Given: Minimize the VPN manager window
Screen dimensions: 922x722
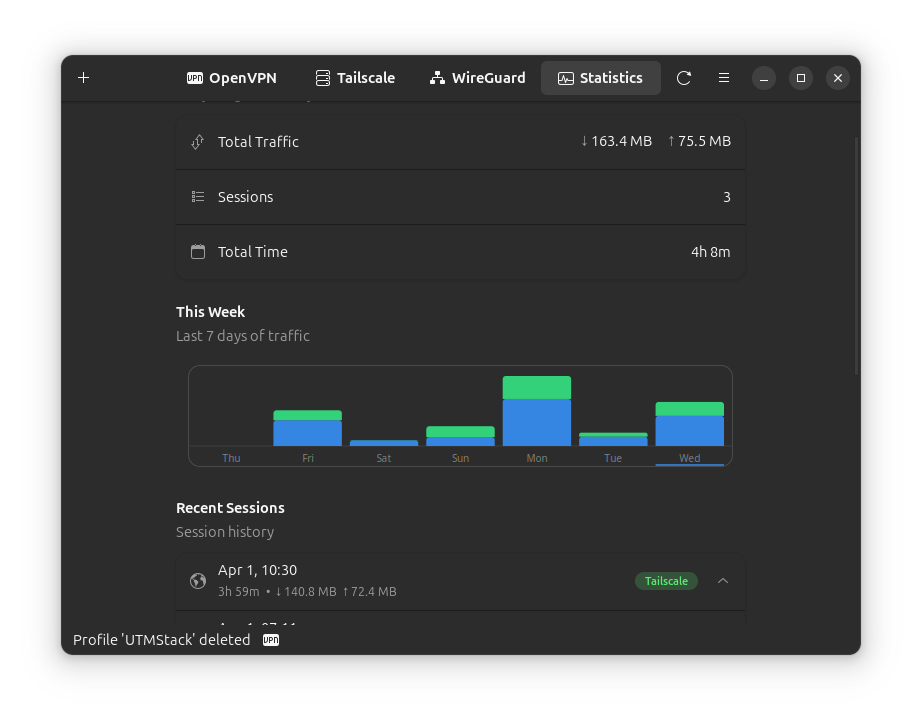Looking at the screenshot, I should [764, 78].
